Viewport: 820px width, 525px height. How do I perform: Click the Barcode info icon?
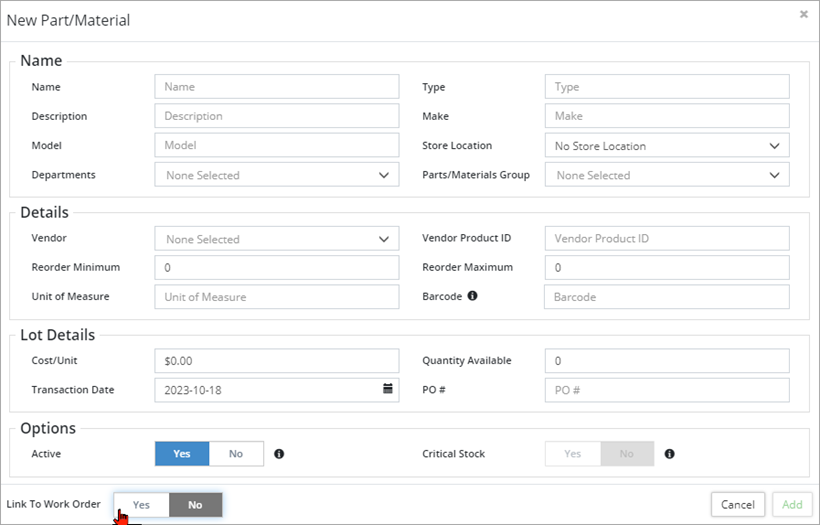[472, 296]
